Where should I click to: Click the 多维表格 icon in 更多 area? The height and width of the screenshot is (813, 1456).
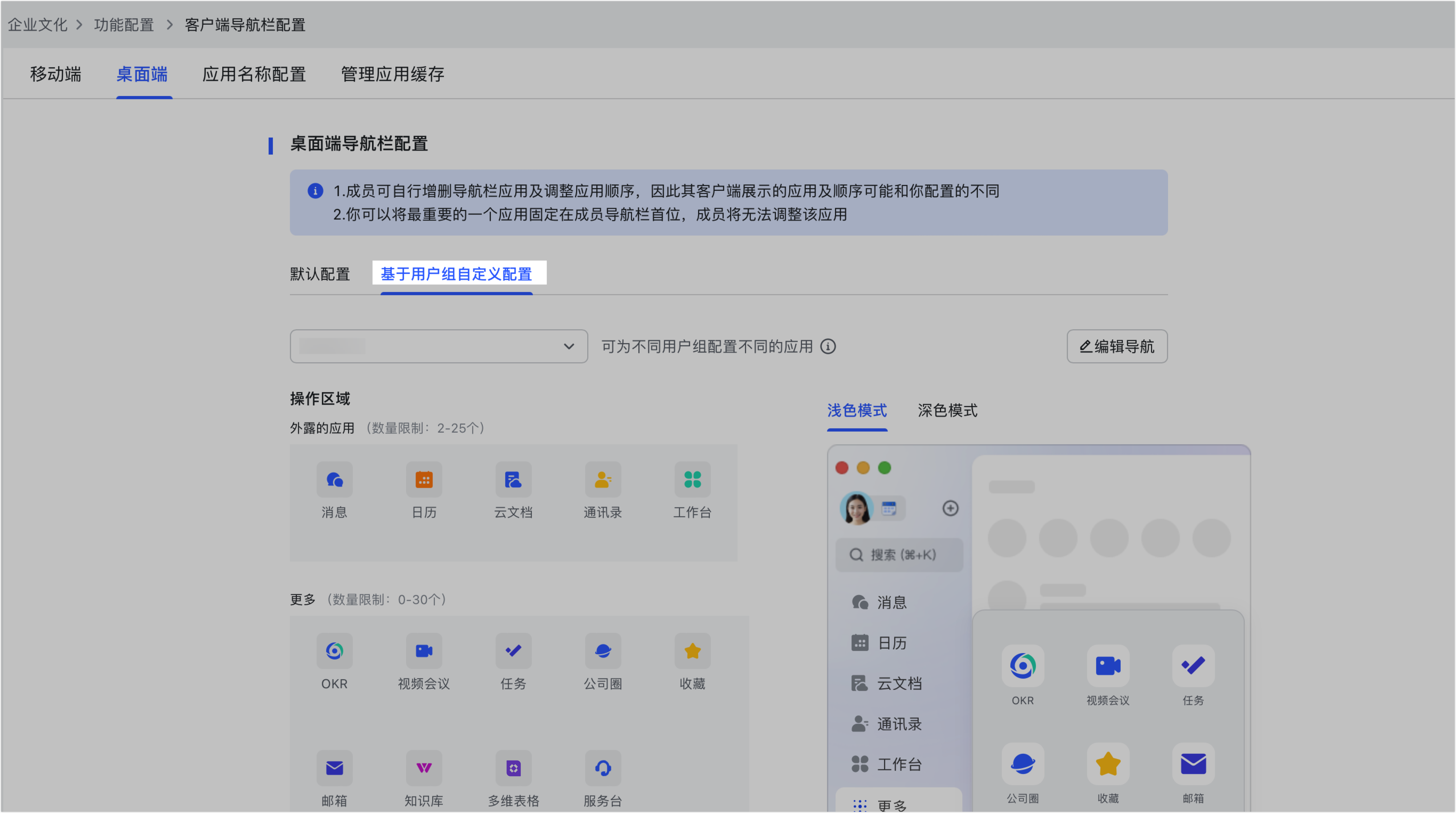(513, 768)
